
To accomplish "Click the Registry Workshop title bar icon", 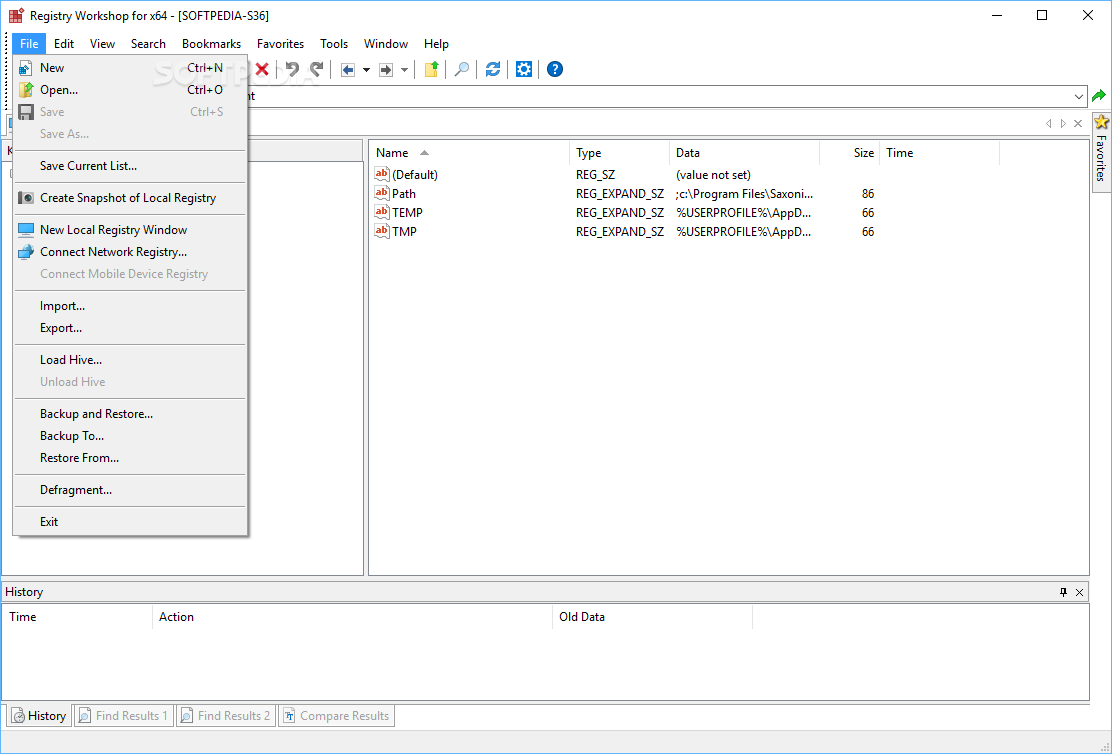I will tap(16, 16).
